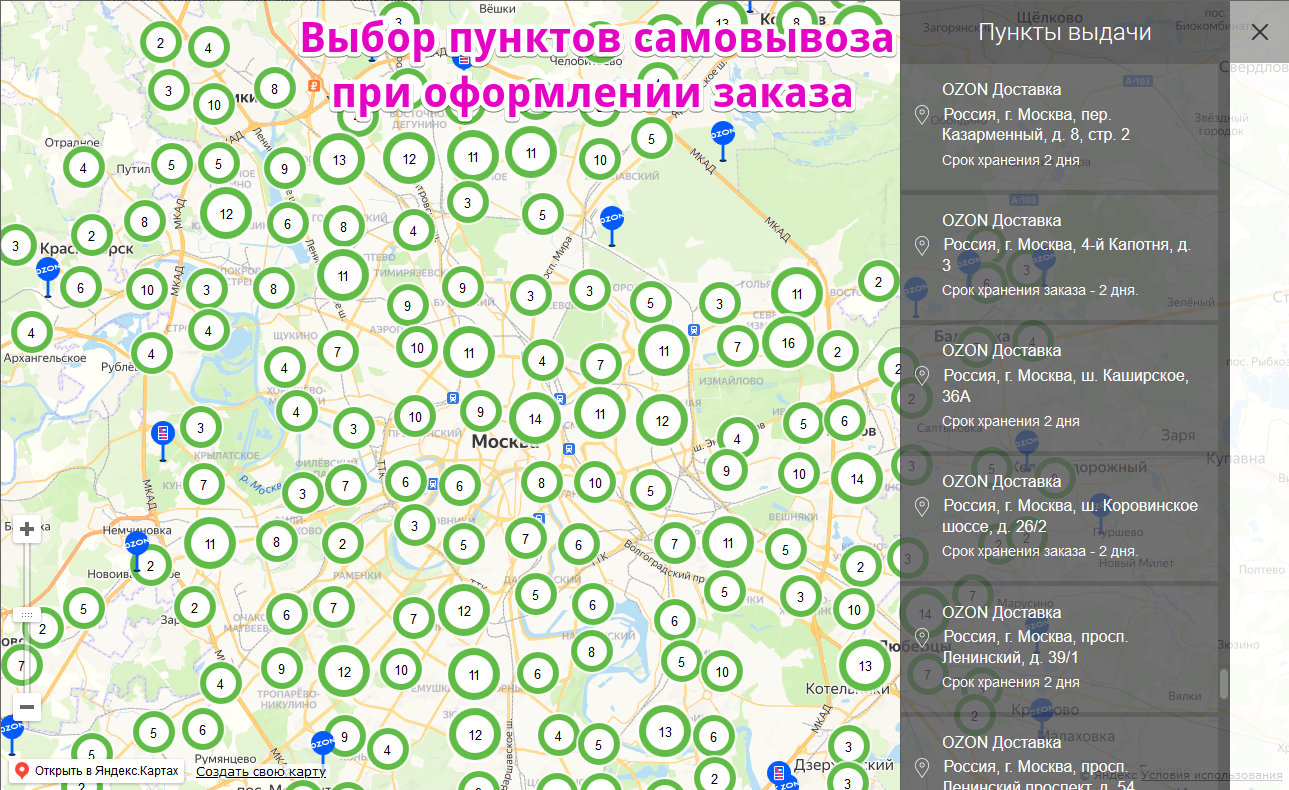The height and width of the screenshot is (790, 1289).
Task: Open the cluster marked 16
Action: click(x=788, y=343)
